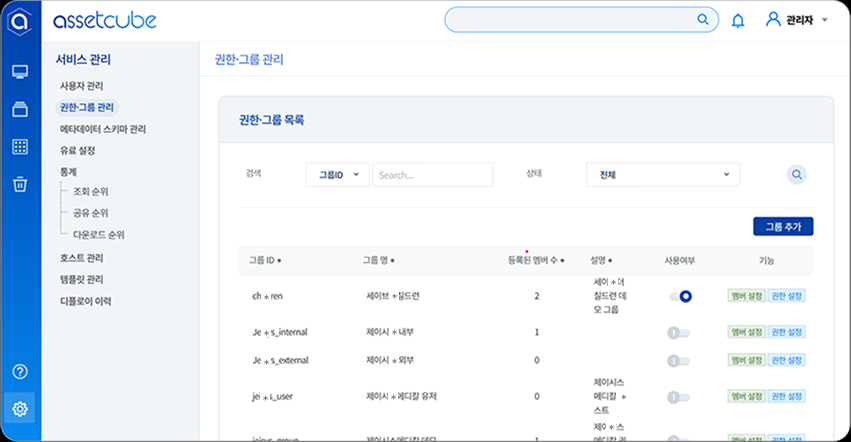Screen dimensions: 851x442
Task: Open the monitor icon in left sidebar
Action: coord(20,72)
